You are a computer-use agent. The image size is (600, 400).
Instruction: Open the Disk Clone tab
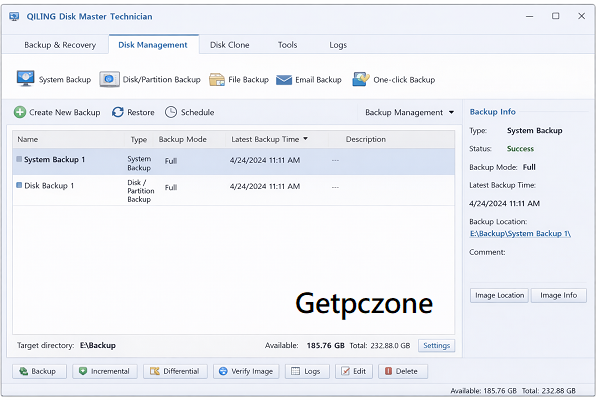230,45
